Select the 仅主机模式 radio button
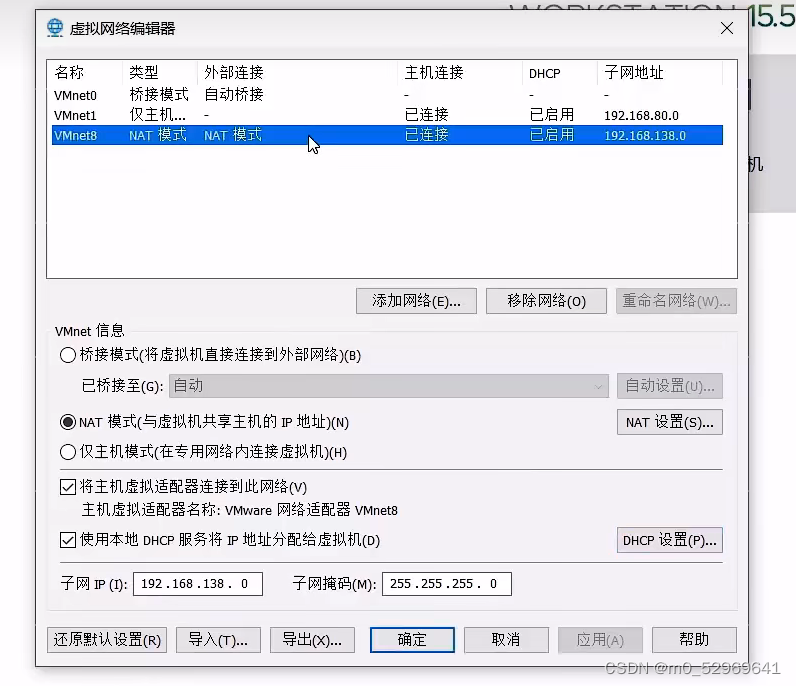The height and width of the screenshot is (686, 796). pos(68,452)
